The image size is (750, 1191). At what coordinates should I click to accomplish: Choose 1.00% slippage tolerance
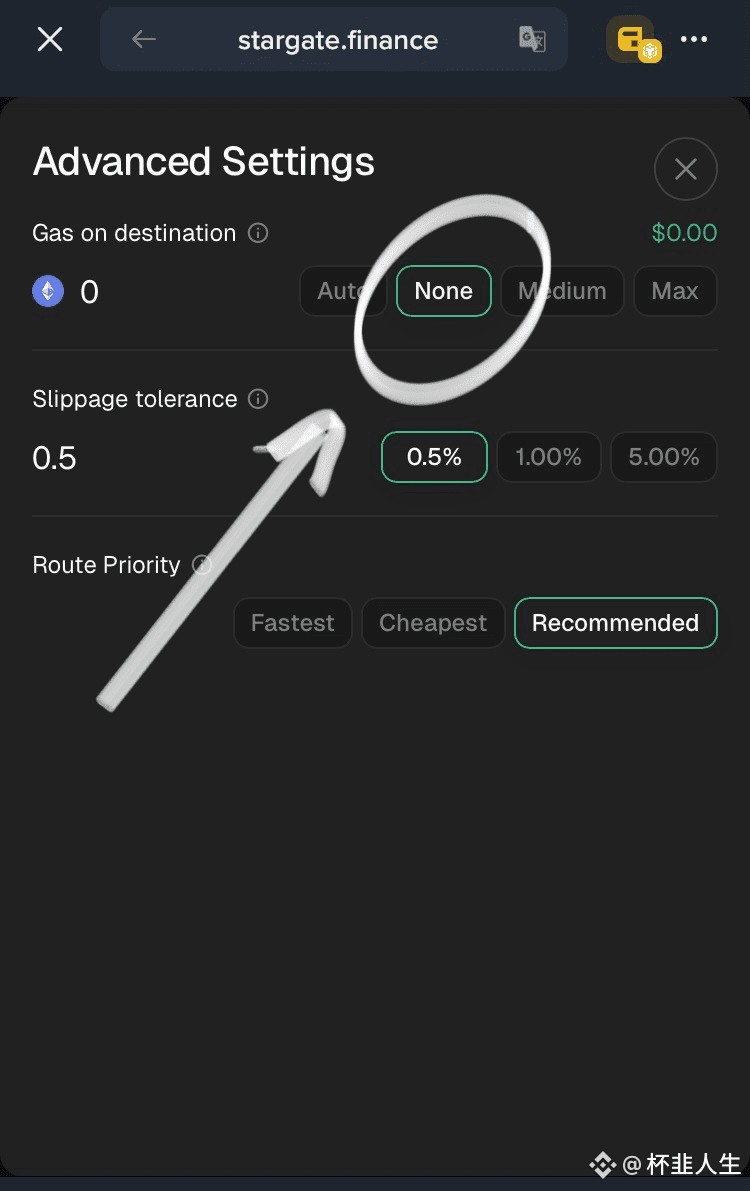549,456
